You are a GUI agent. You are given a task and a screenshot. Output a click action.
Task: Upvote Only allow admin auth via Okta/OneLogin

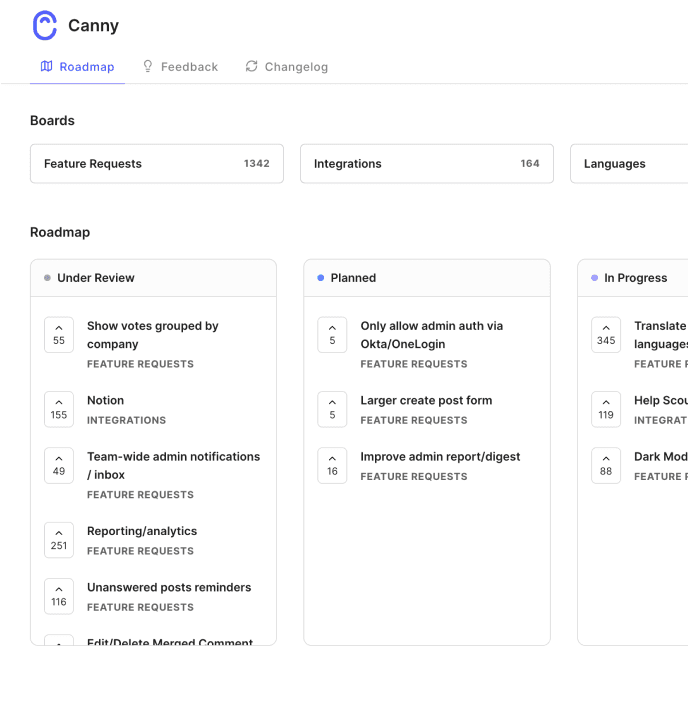click(332, 335)
